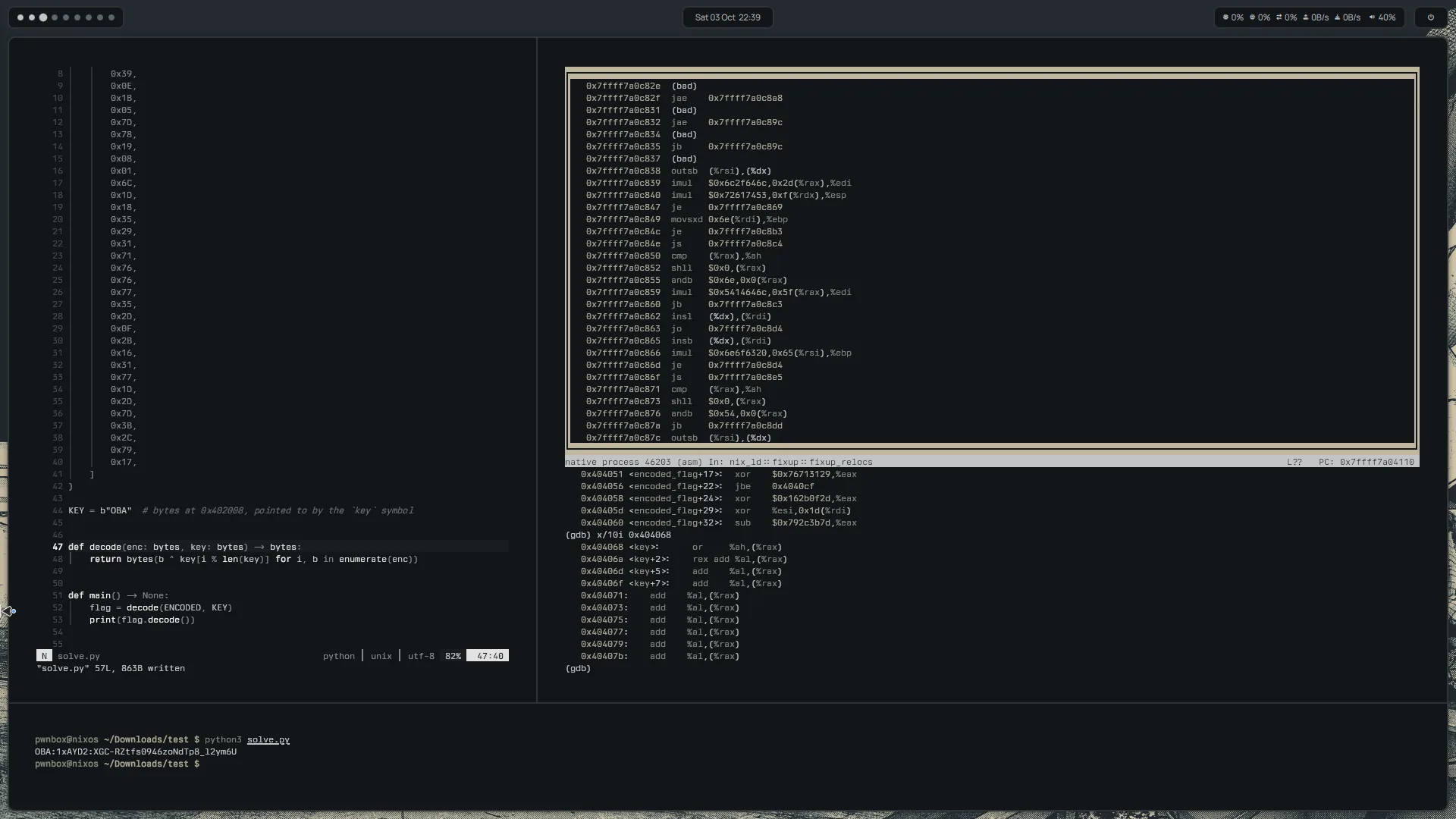This screenshot has height=819, width=1456.
Task: Click the utf-8 encoding entry
Action: pos(421,656)
